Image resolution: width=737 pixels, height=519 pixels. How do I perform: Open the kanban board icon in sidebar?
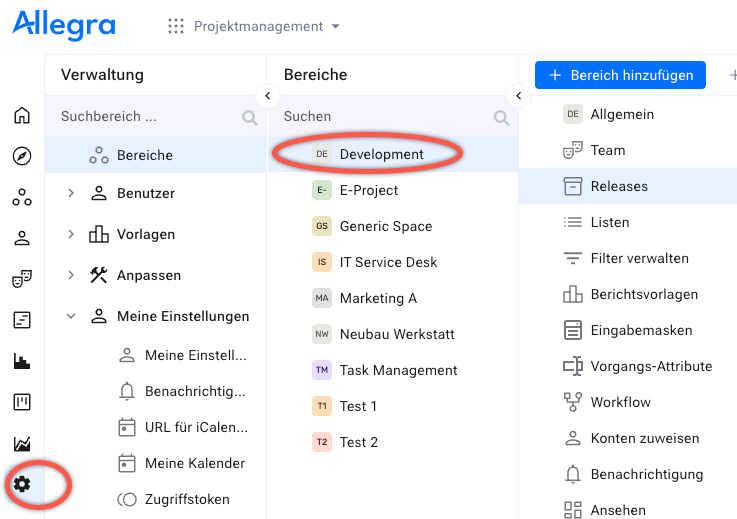pyautogui.click(x=21, y=402)
